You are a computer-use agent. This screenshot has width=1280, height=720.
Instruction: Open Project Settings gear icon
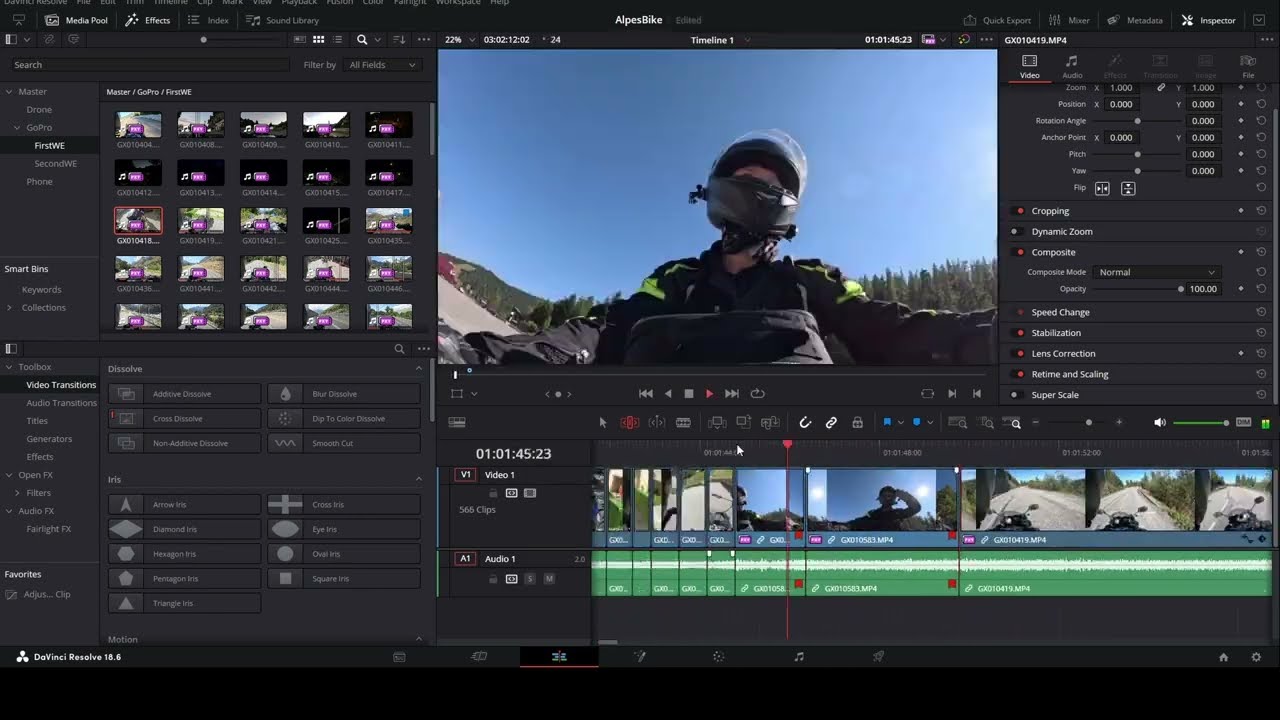(1256, 657)
